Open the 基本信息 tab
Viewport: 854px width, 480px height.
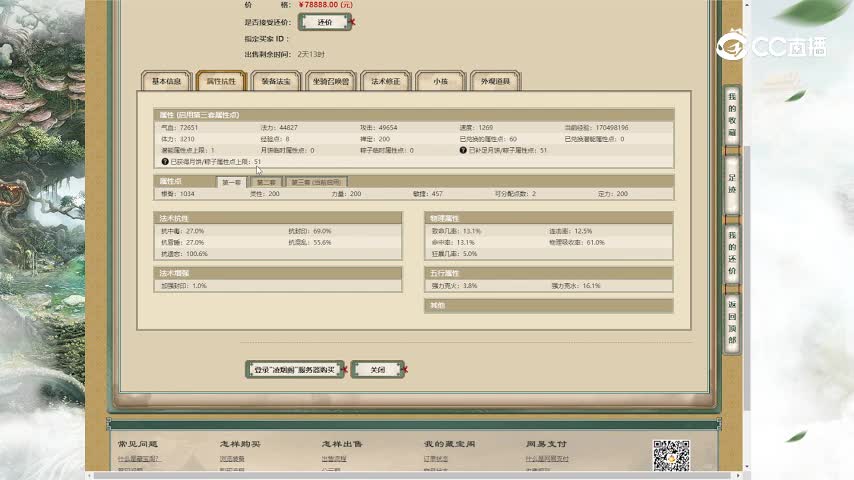[166, 81]
